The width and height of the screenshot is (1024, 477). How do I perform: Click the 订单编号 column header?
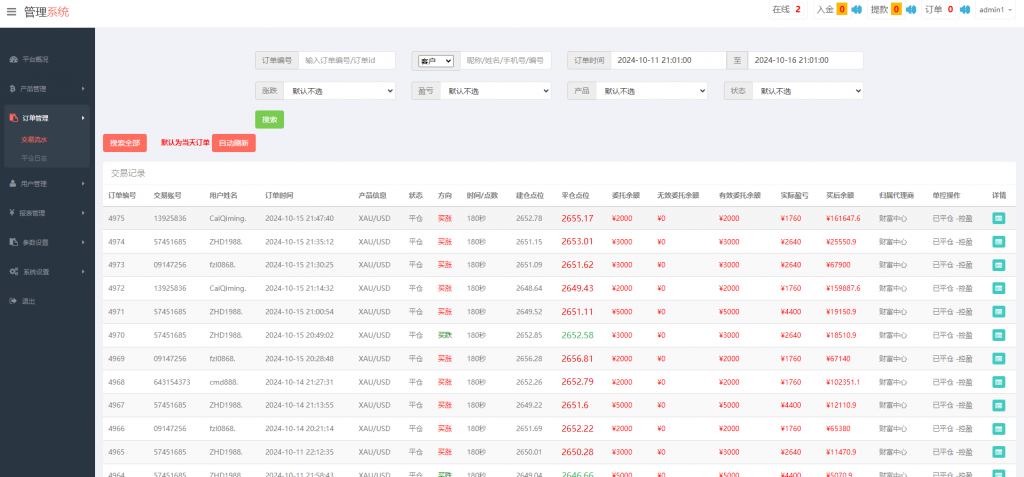(122, 195)
